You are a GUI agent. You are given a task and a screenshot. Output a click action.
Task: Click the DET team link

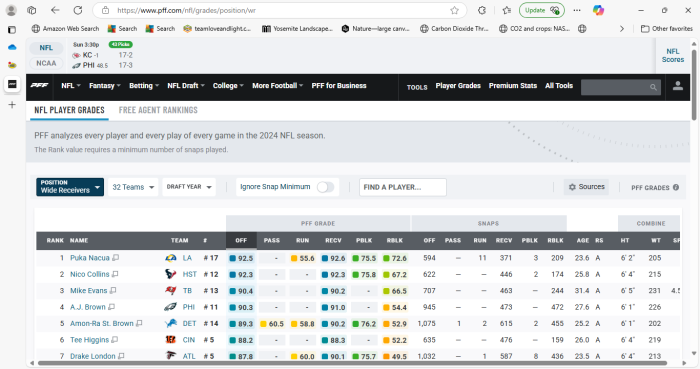tap(189, 323)
